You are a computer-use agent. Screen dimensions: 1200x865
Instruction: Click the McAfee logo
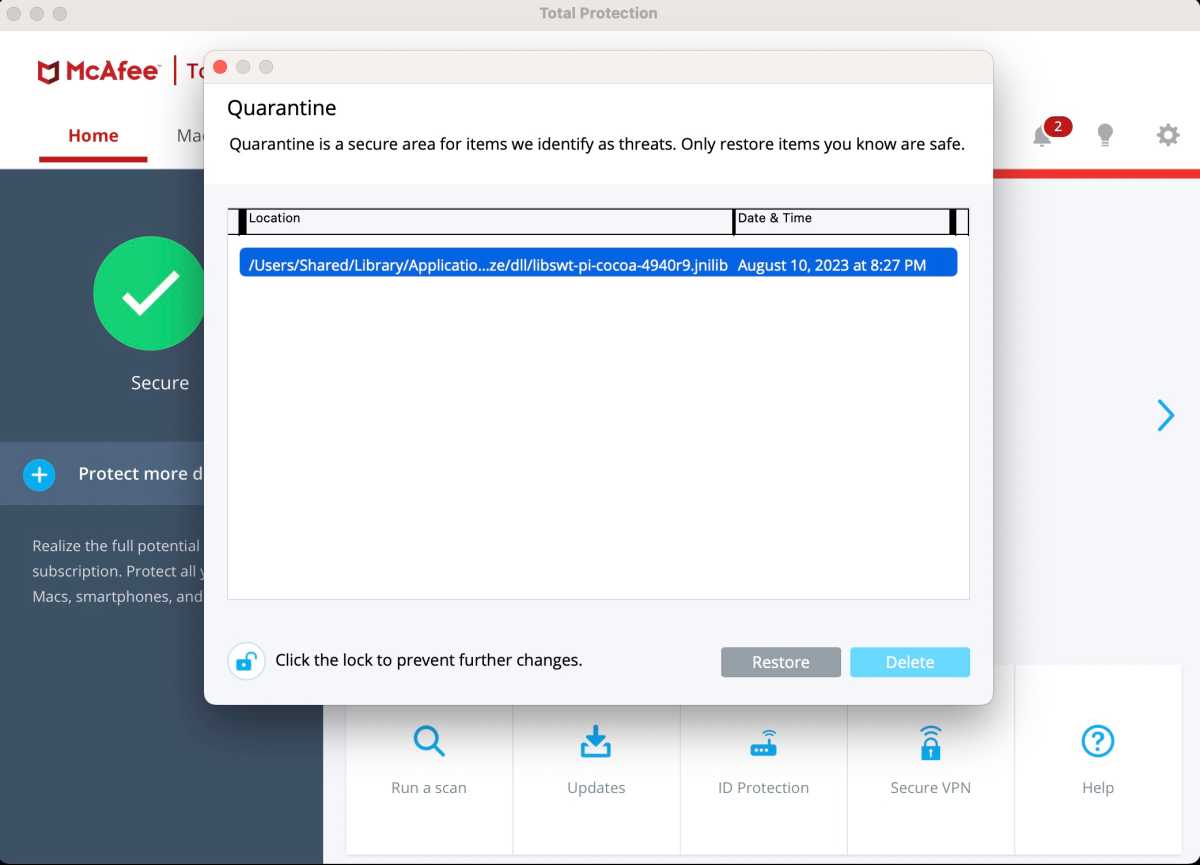[98, 71]
